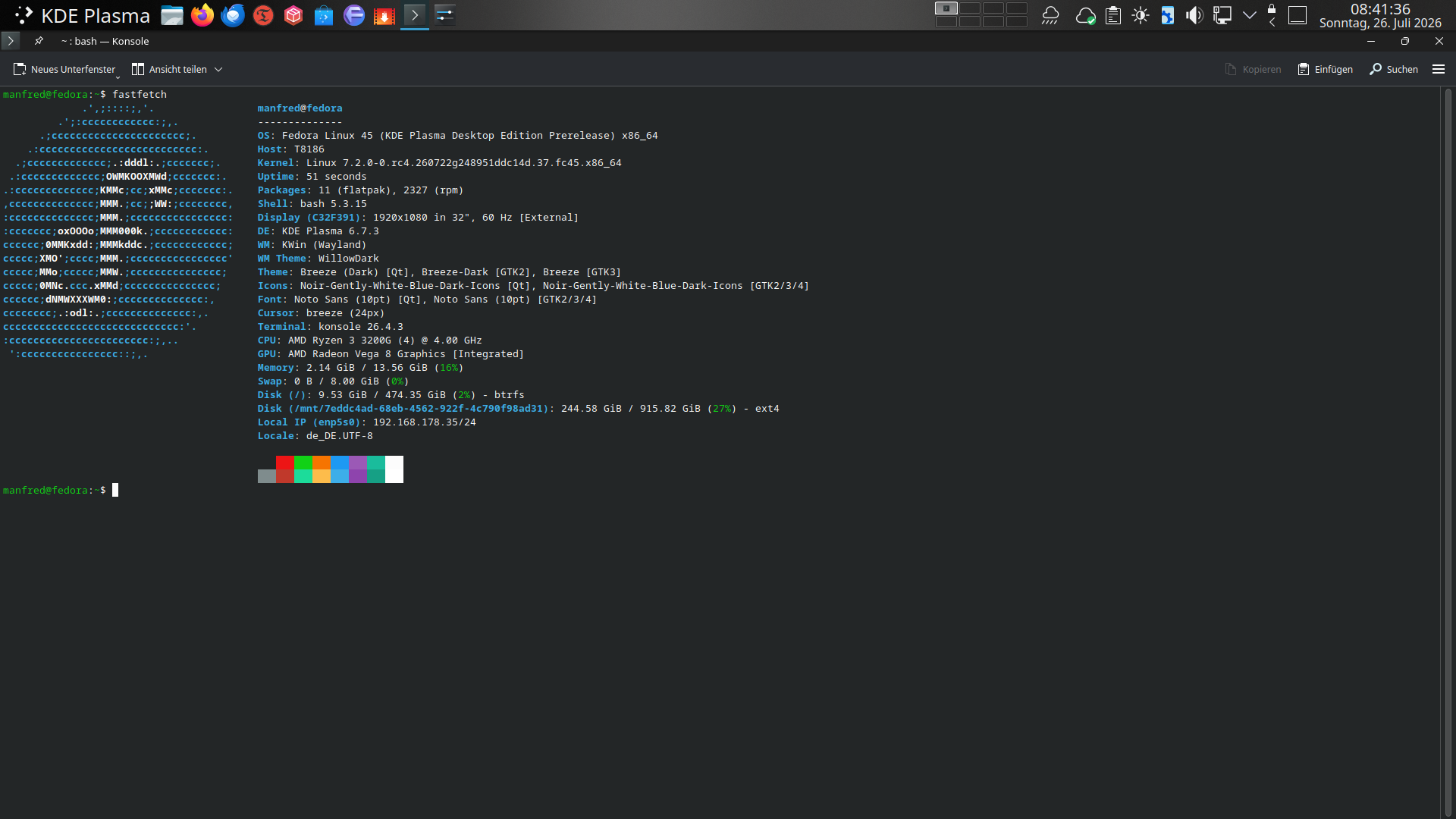
Task: Click the 'Display (C32F391)' line
Action: click(x=418, y=218)
